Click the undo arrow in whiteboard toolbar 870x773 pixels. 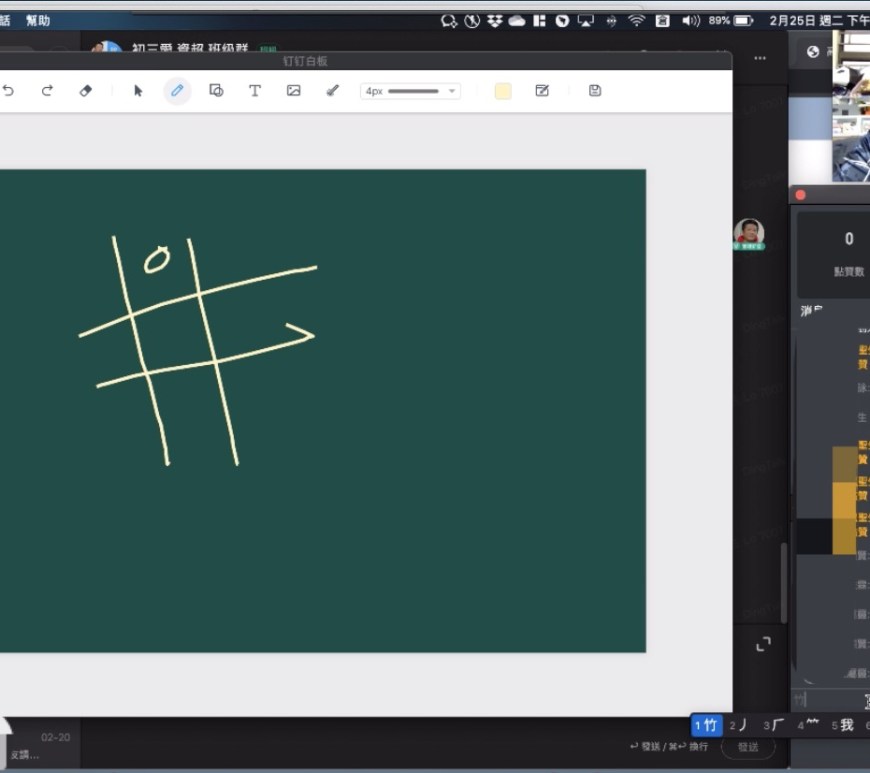click(9, 91)
